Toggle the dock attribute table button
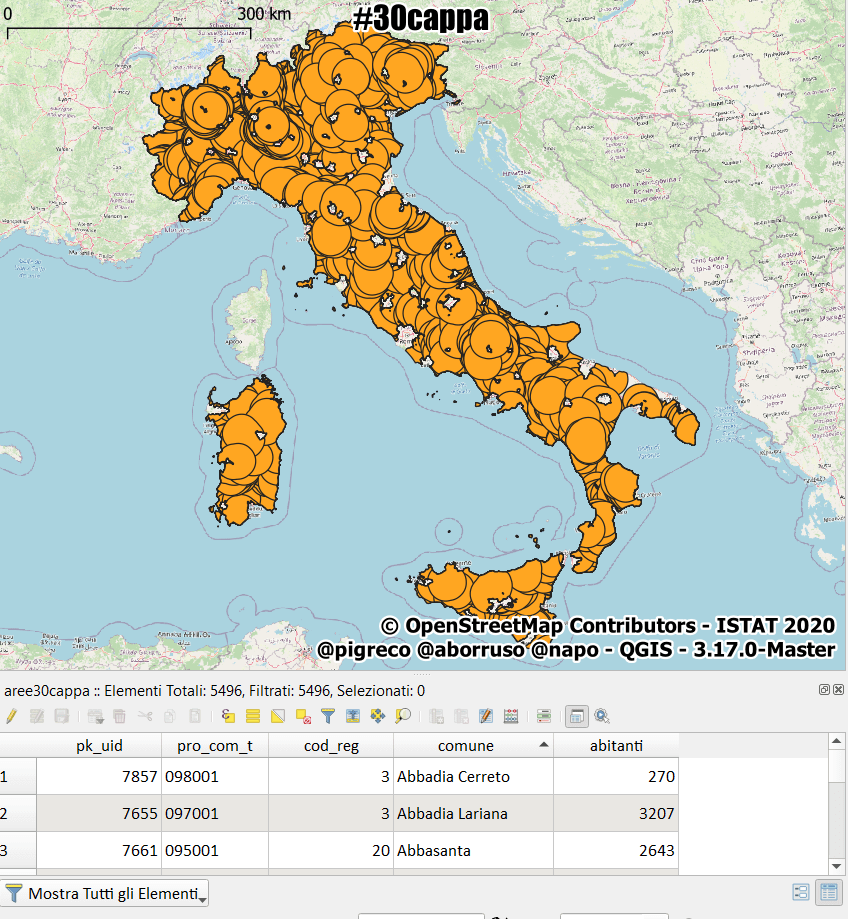 pos(576,716)
